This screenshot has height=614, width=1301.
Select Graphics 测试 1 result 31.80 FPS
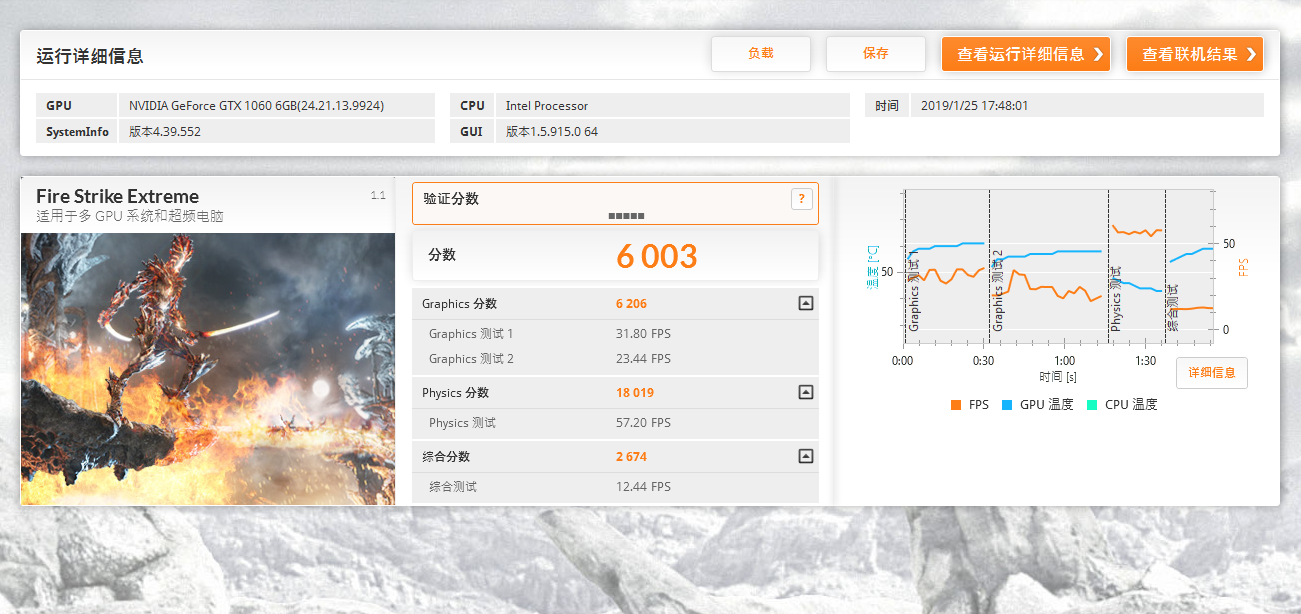(643, 334)
